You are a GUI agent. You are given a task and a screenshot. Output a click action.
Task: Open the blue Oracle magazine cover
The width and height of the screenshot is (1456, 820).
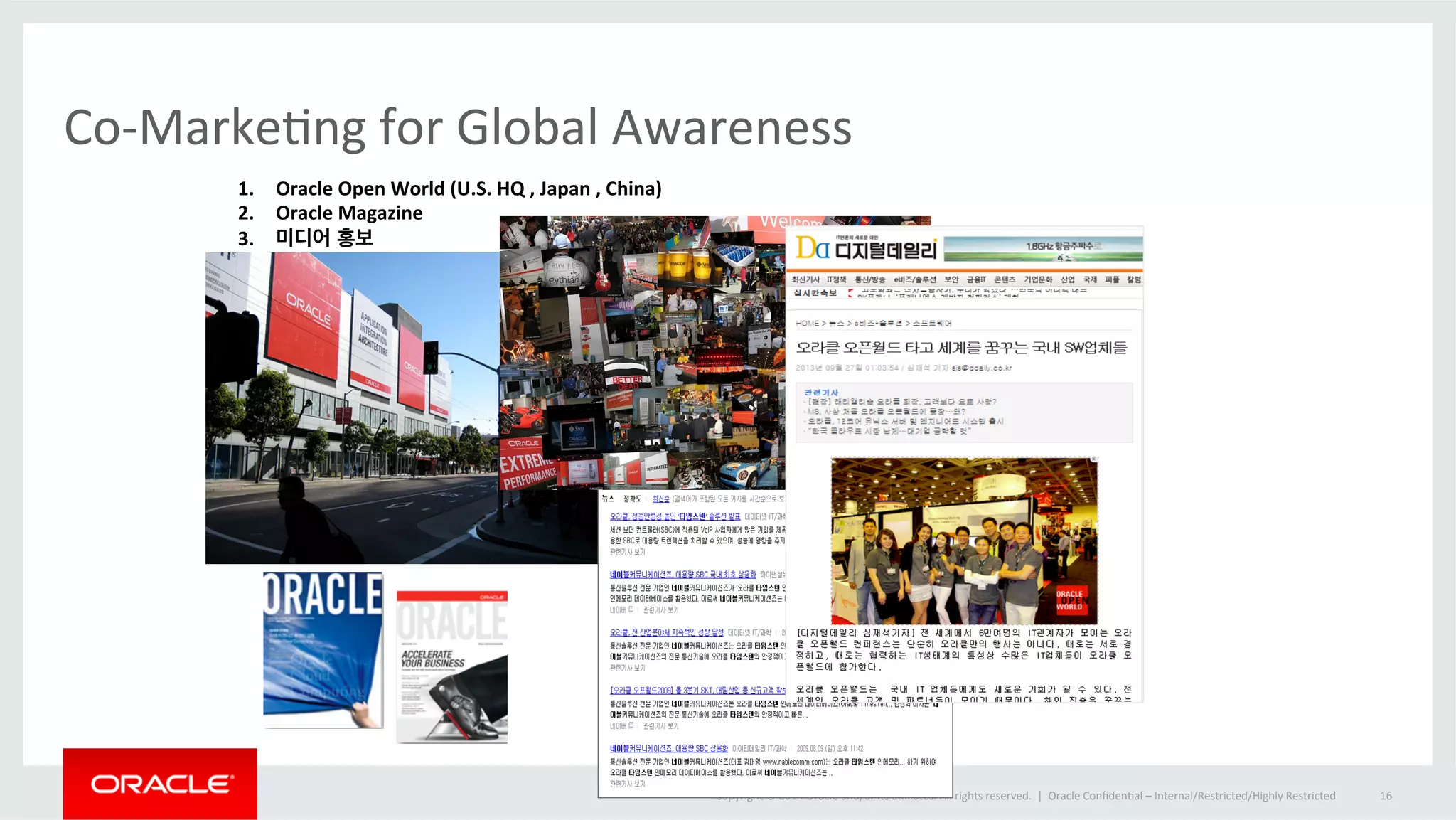323,650
